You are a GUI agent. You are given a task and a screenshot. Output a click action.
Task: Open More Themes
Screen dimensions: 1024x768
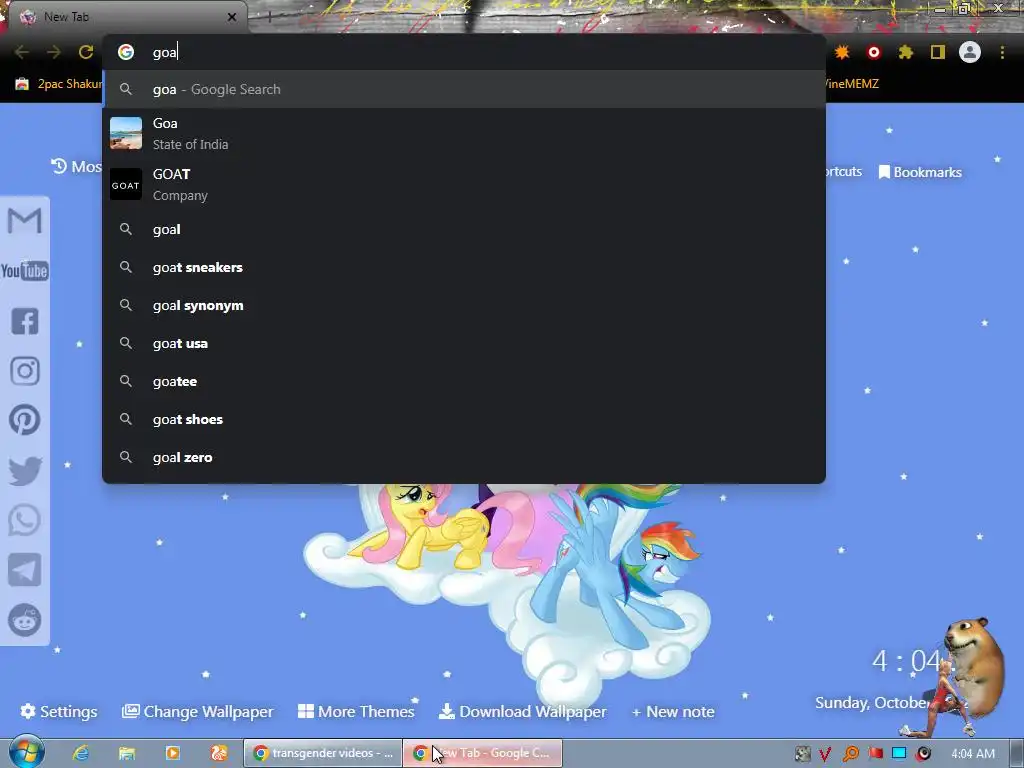[x=356, y=711]
